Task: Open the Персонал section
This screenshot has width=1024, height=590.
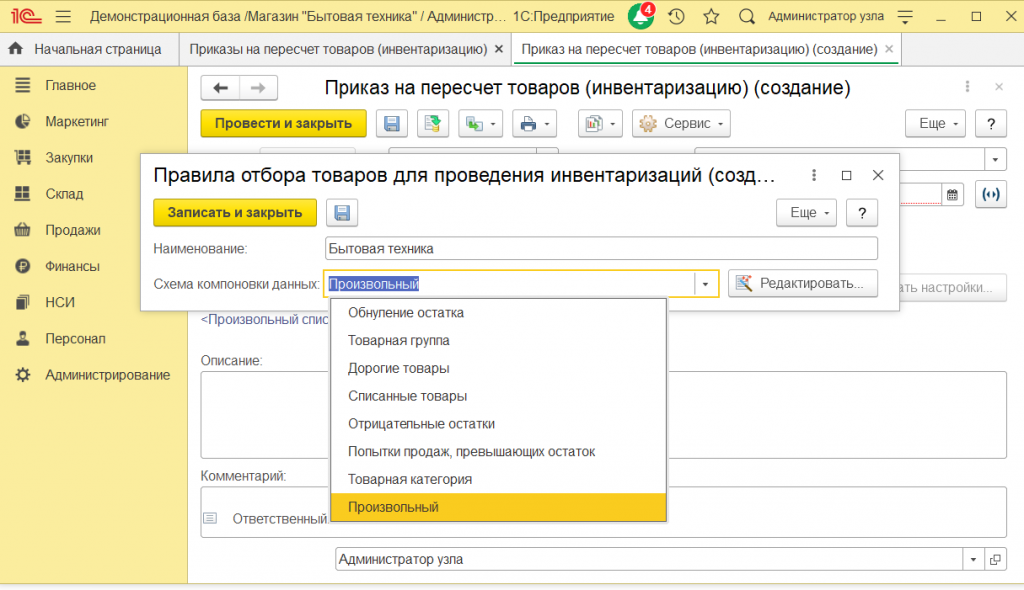Action: point(75,339)
